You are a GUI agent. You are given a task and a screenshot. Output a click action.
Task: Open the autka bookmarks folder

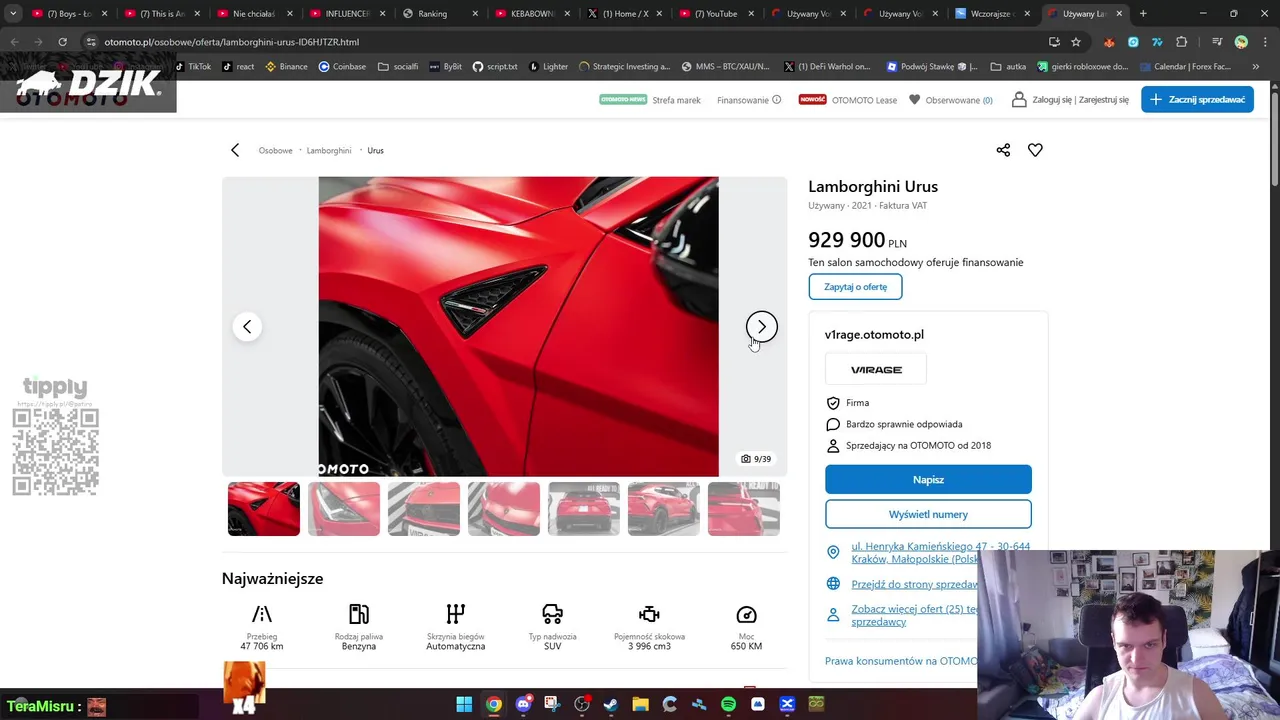[1008, 66]
